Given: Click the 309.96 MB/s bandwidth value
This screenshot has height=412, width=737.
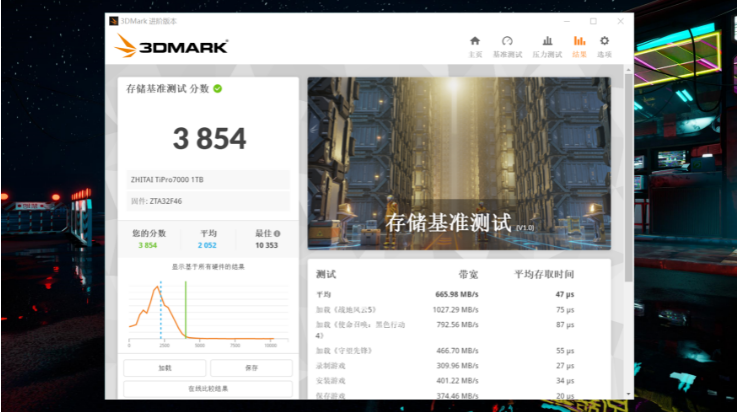Looking at the screenshot, I should tap(457, 365).
